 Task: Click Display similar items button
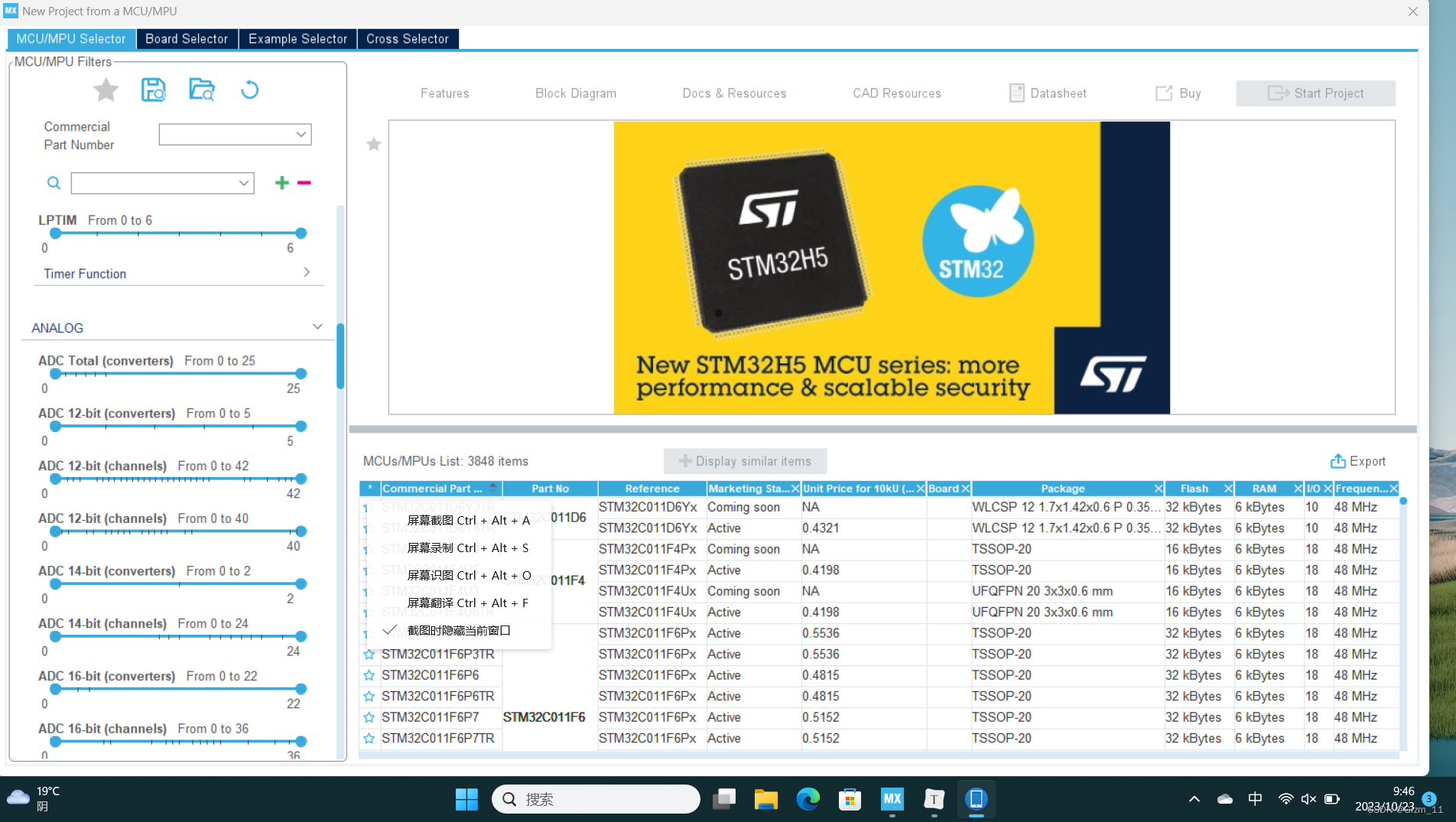(745, 461)
